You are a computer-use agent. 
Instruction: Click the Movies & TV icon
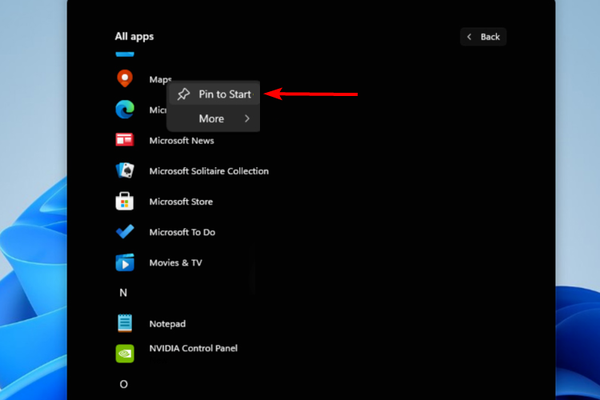(125, 263)
